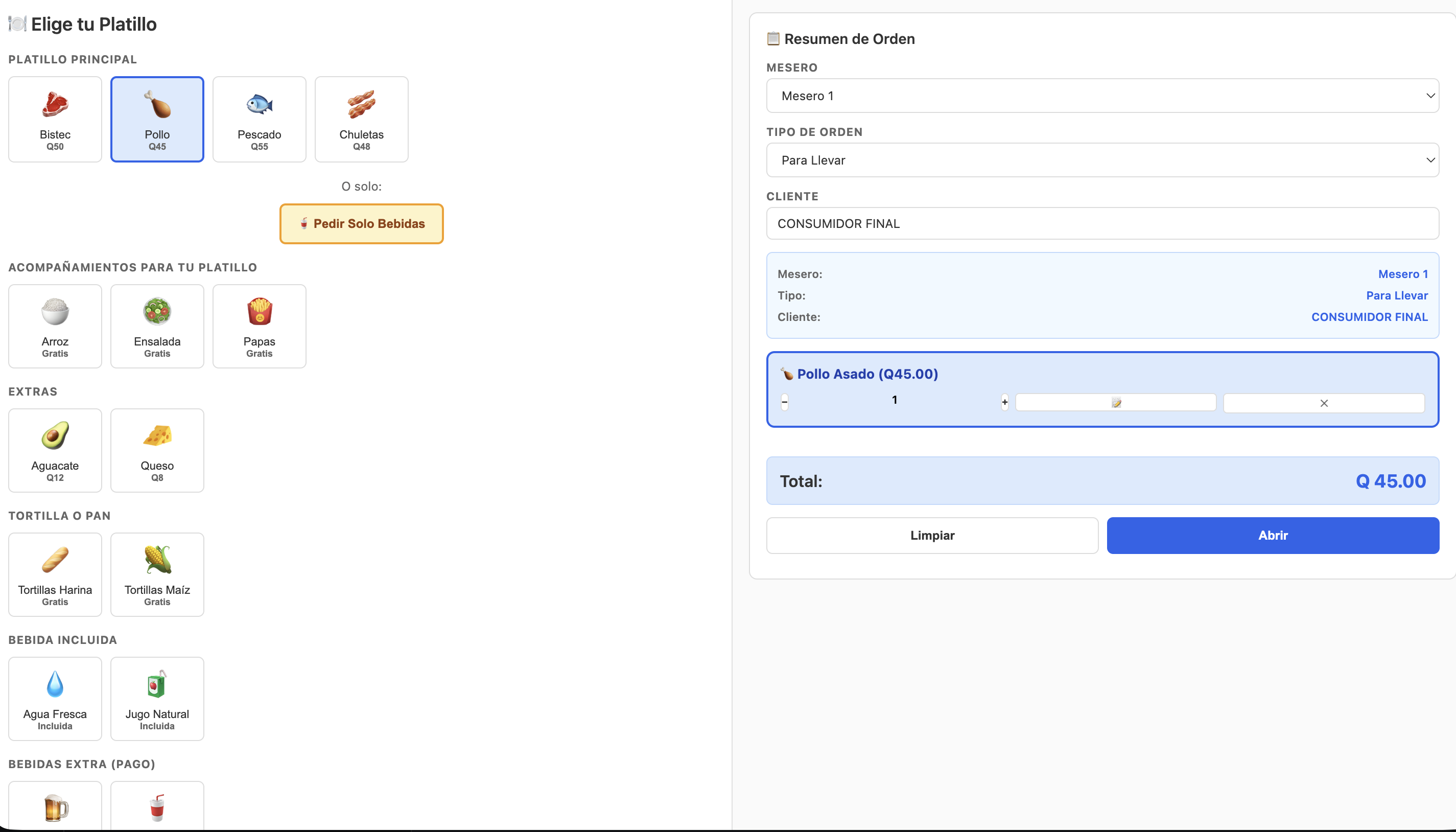Select Tortillas Maíz option
Viewport: 1456px width, 832px height.
(157, 574)
